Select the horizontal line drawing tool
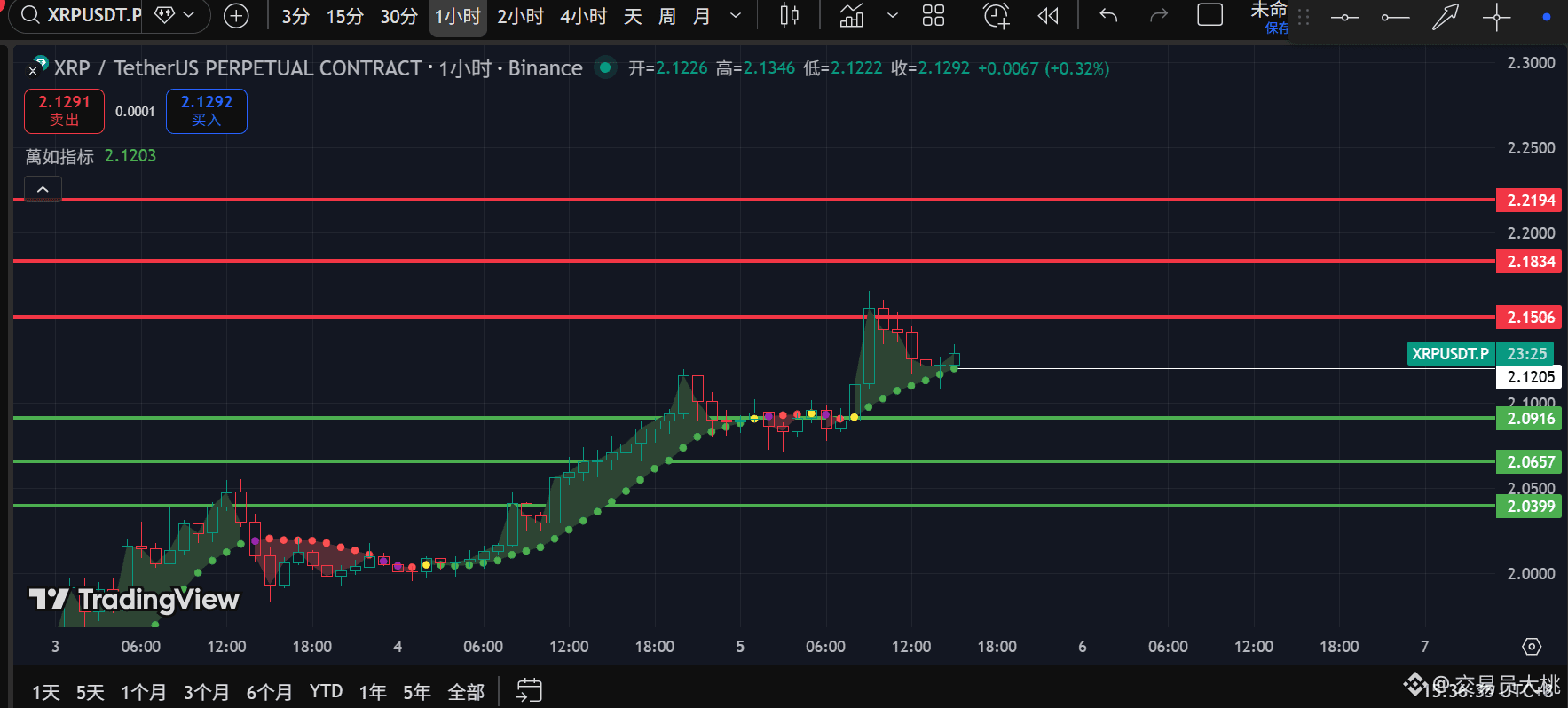1568x708 pixels. tap(1345, 18)
